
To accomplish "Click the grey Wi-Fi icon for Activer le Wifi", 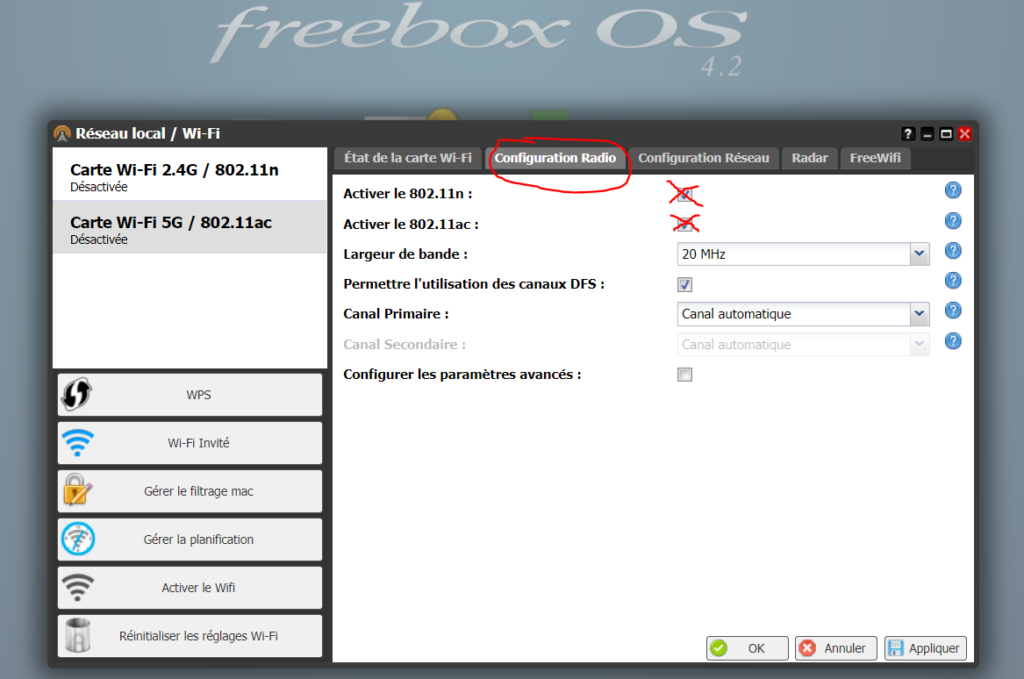I will pos(78,588).
